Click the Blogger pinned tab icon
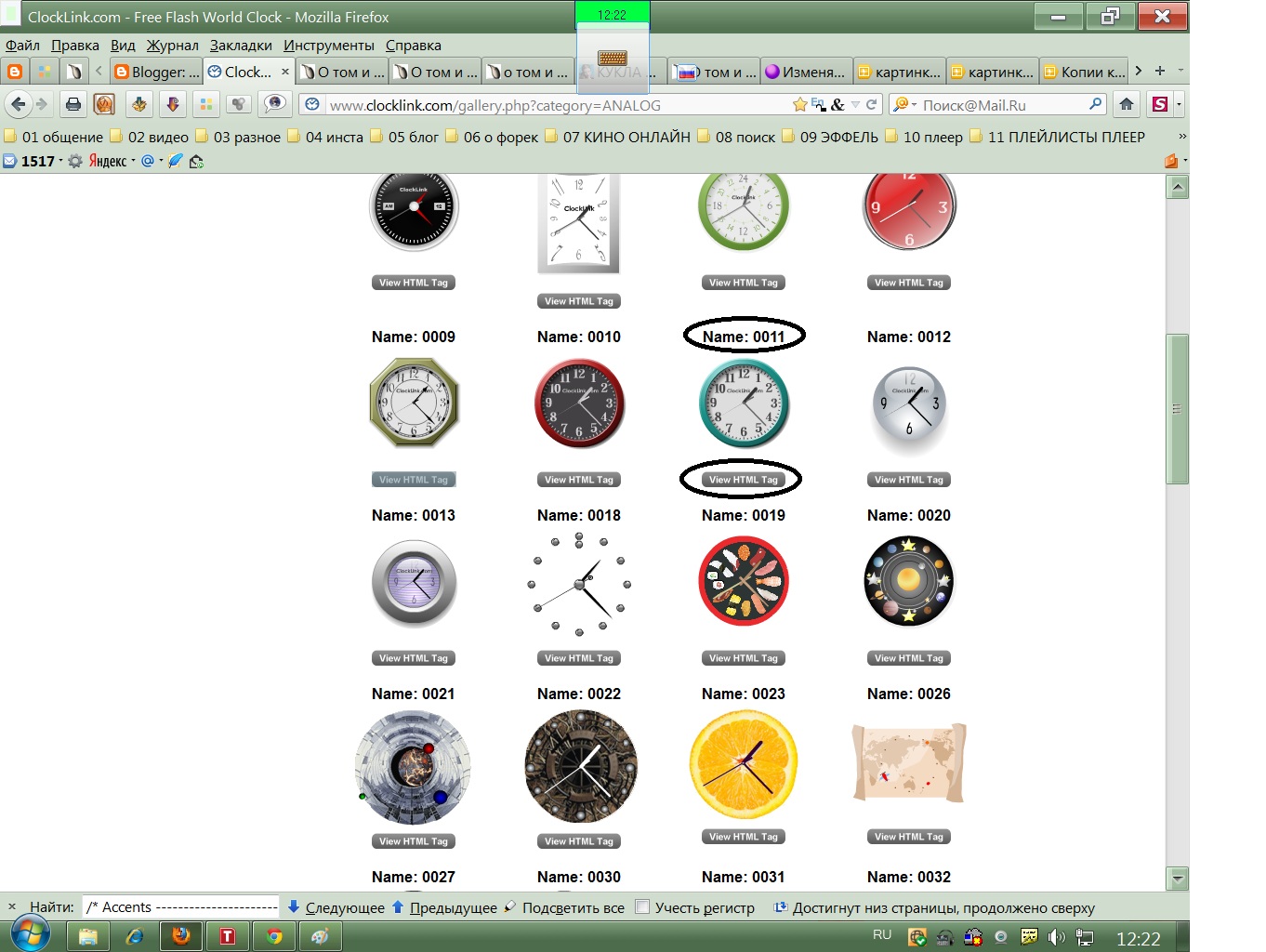 [x=15, y=72]
